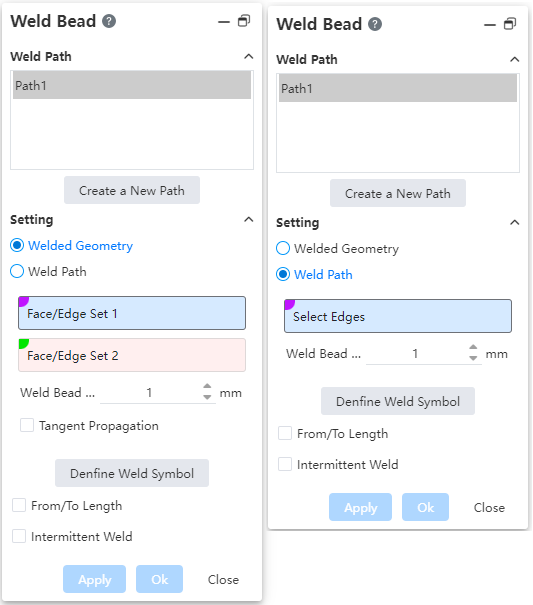533x605 pixels.
Task: Enable Intermittent Weld in left panel
Action: (19, 536)
